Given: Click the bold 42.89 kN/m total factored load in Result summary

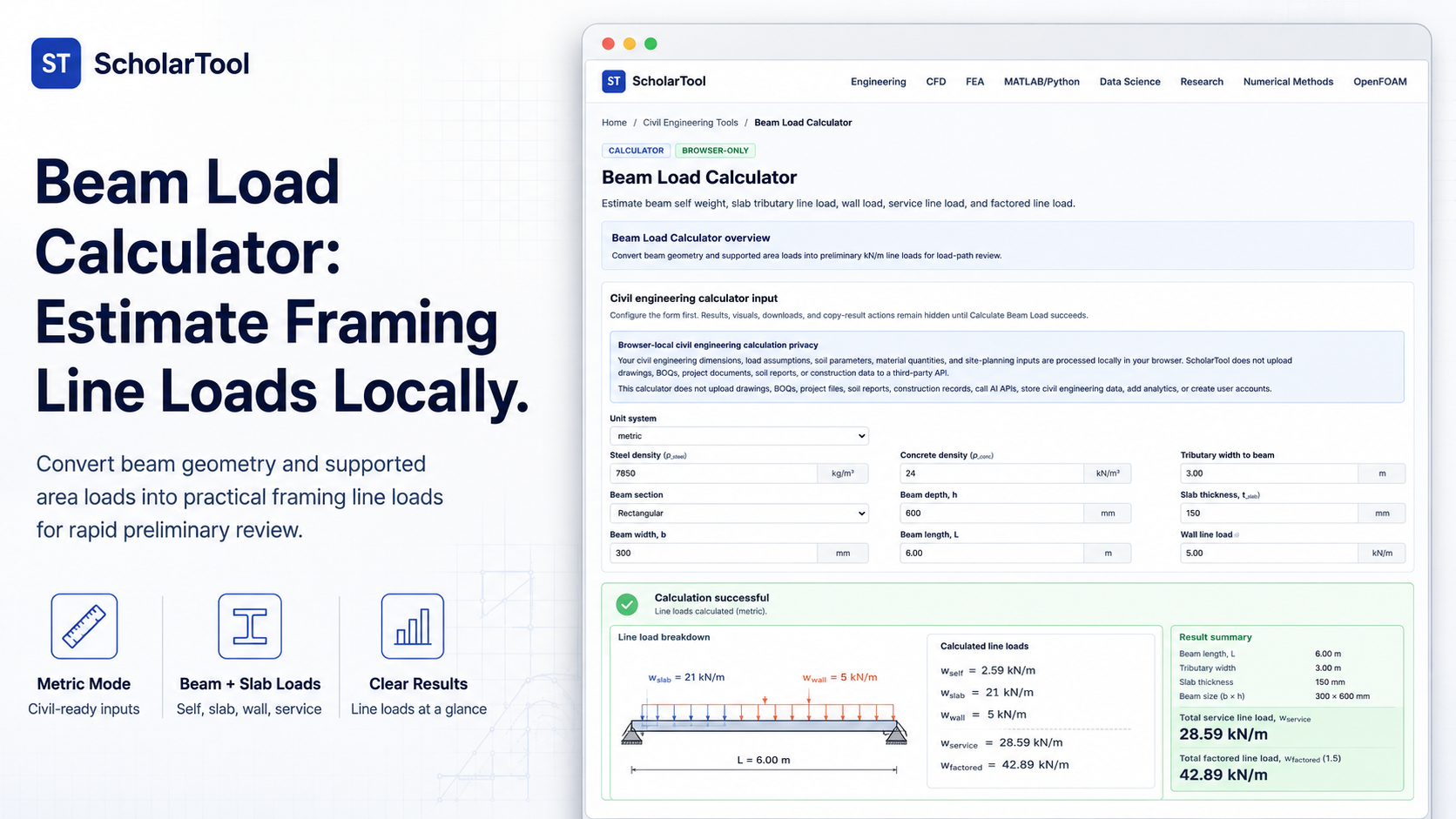Looking at the screenshot, I should click(1223, 775).
